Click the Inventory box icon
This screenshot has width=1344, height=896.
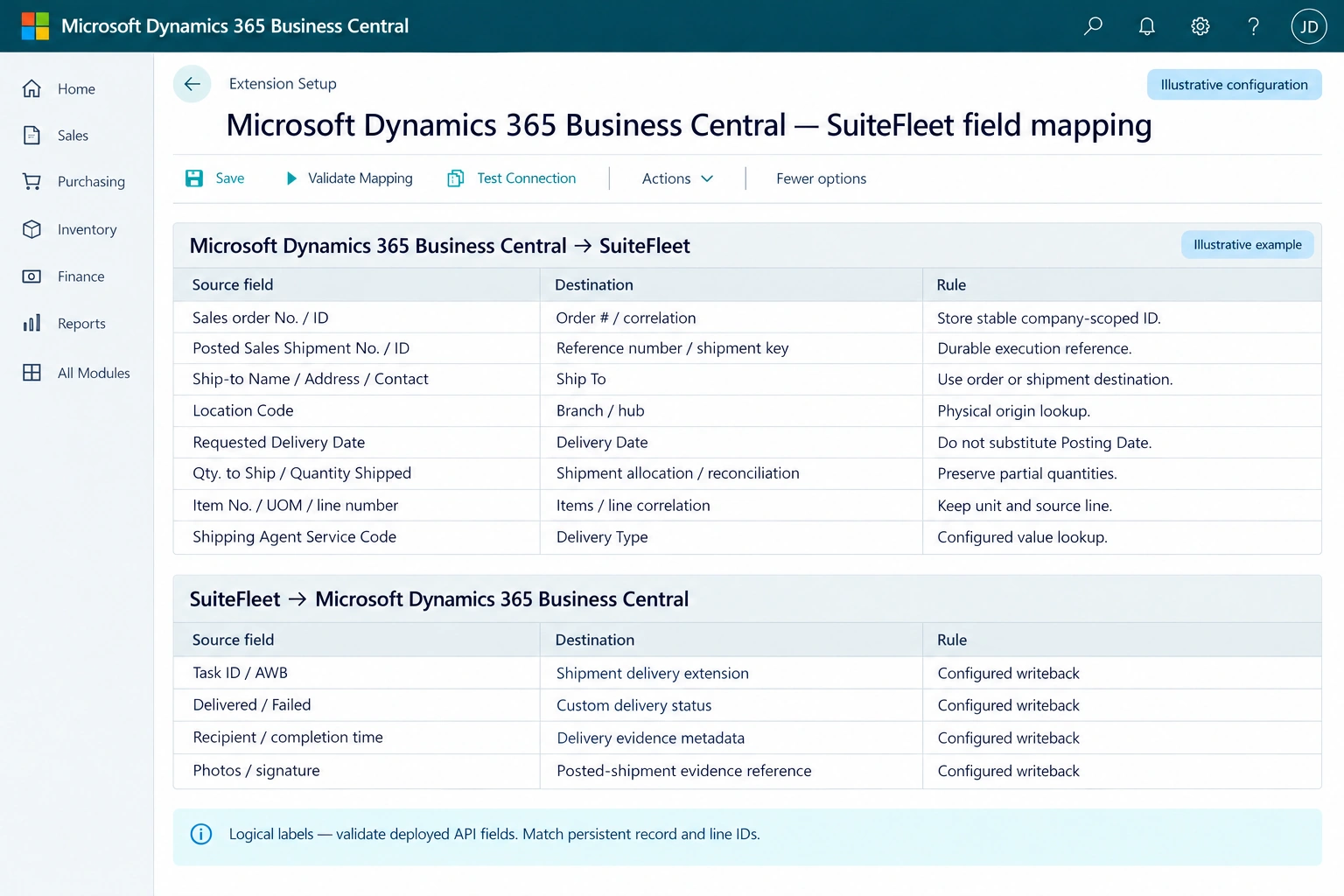[31, 229]
